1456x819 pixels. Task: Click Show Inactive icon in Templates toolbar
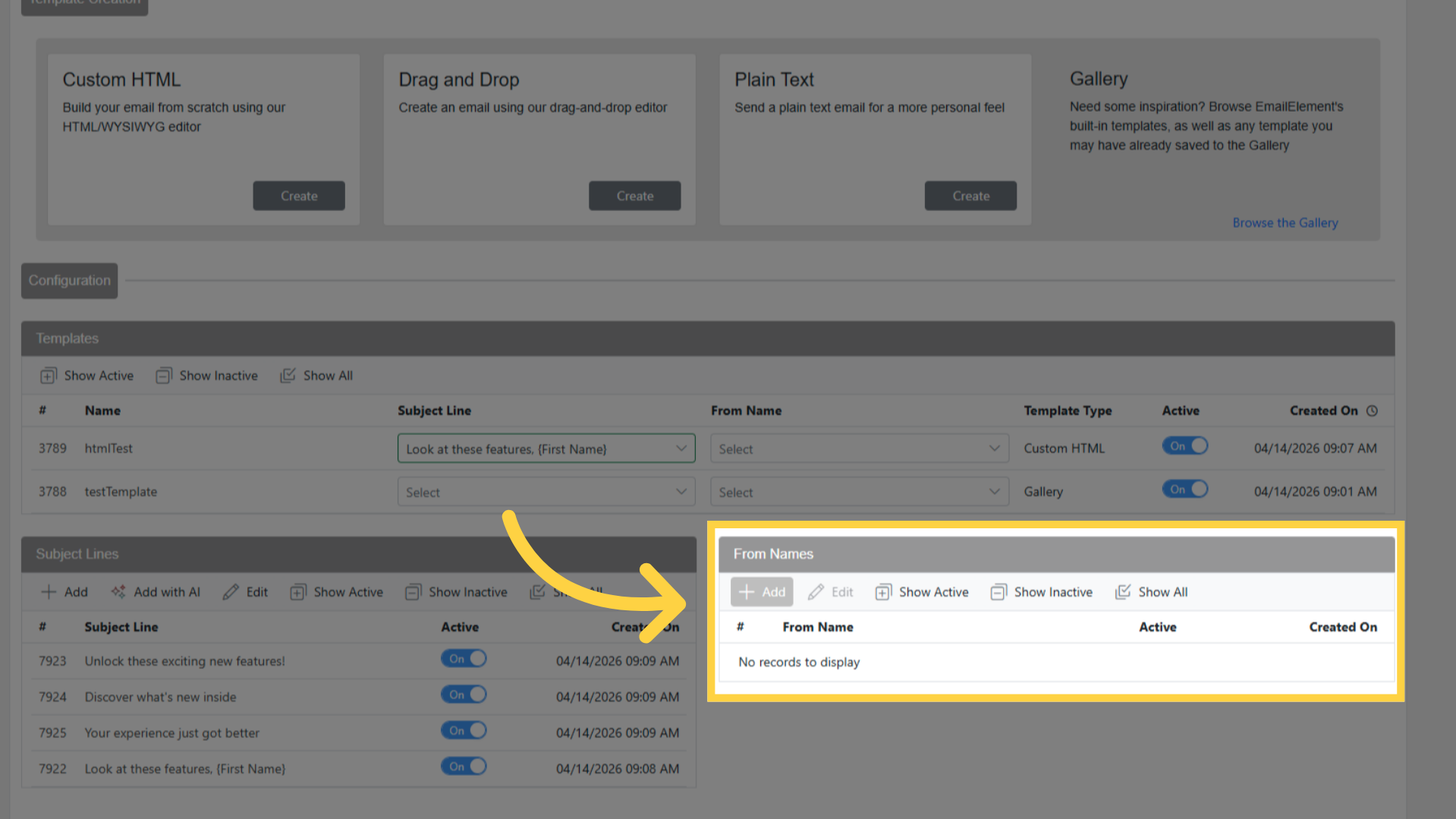point(163,376)
